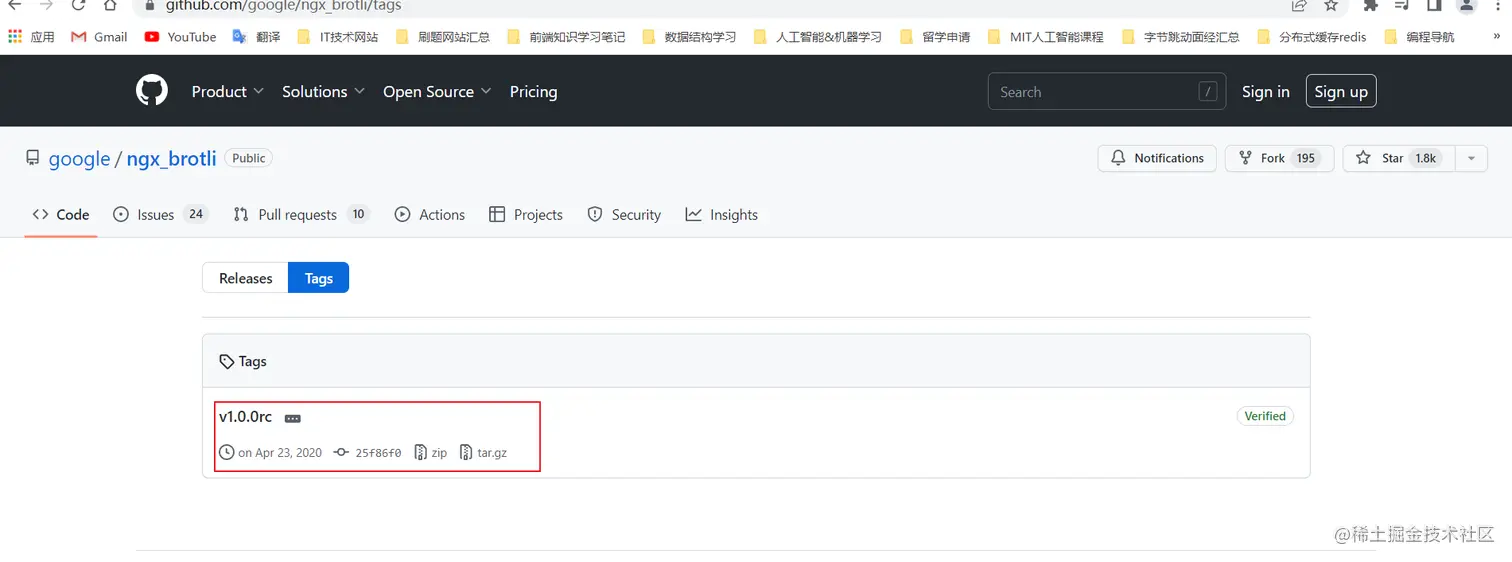The height and width of the screenshot is (562, 1512).
Task: Open the Star lists dropdown arrow
Action: (x=1470, y=158)
